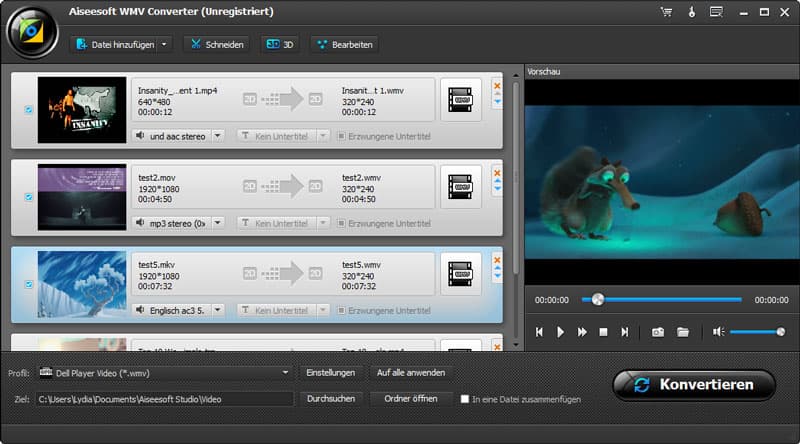800x444 pixels.
Task: Click the Einstellungen button
Action: tap(331, 373)
